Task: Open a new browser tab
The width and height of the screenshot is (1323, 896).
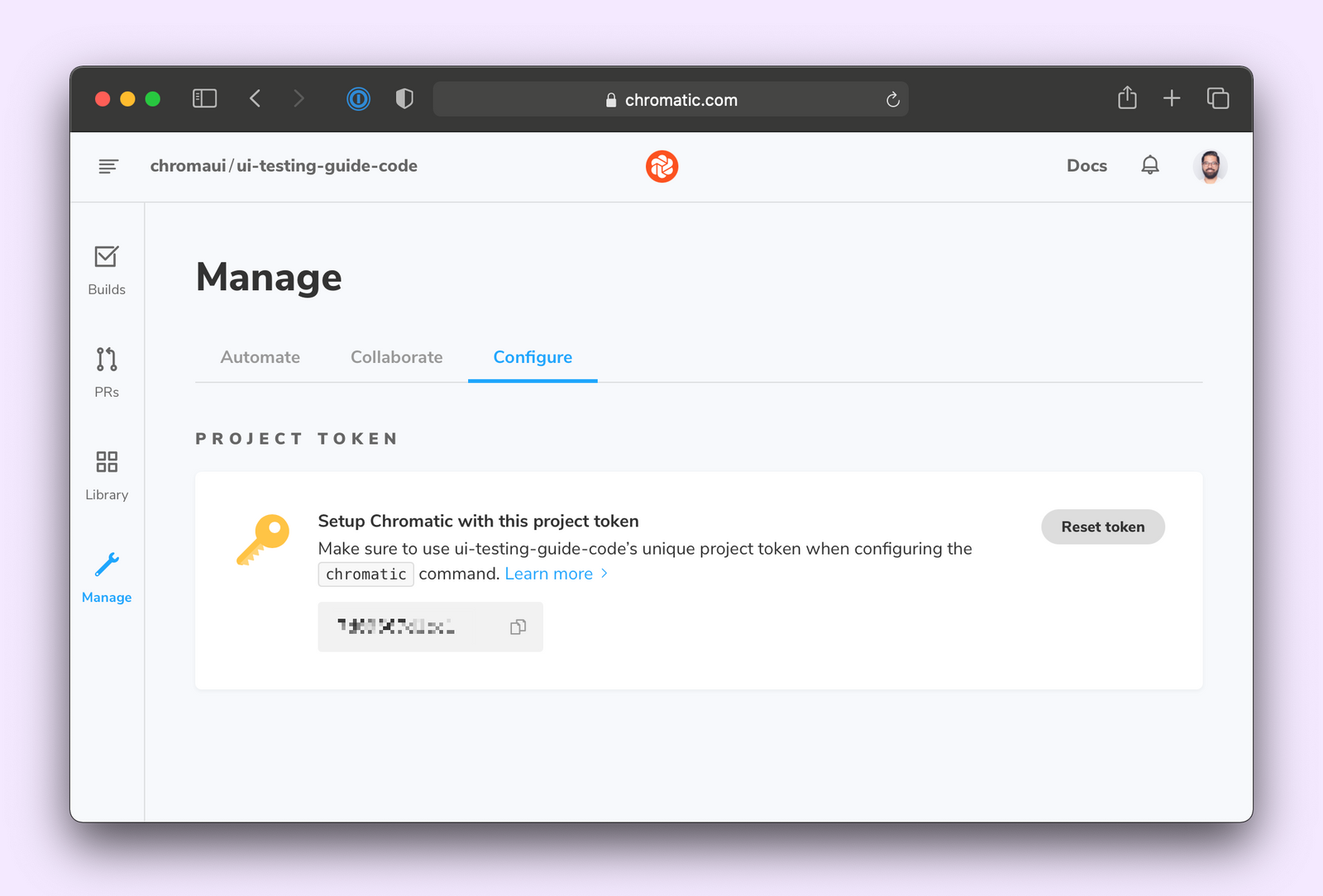Action: click(x=1172, y=98)
